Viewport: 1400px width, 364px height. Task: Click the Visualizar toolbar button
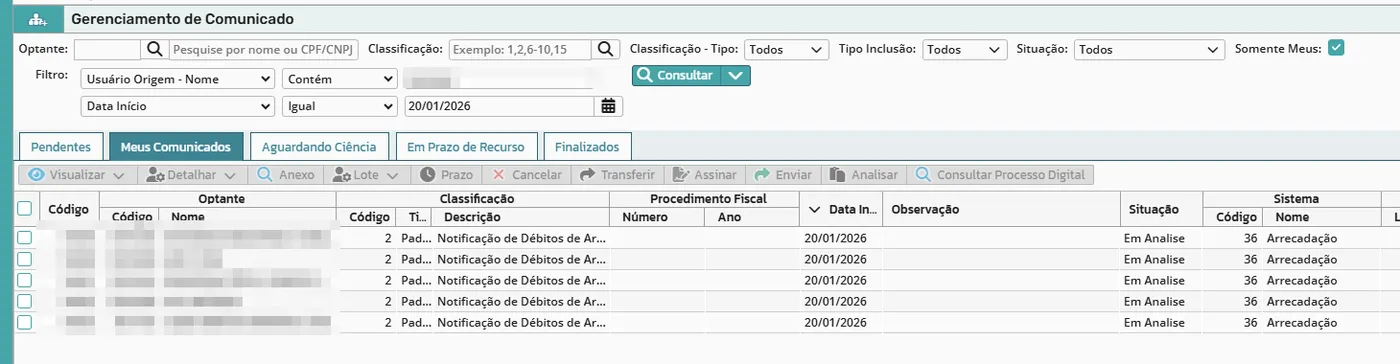pos(78,174)
